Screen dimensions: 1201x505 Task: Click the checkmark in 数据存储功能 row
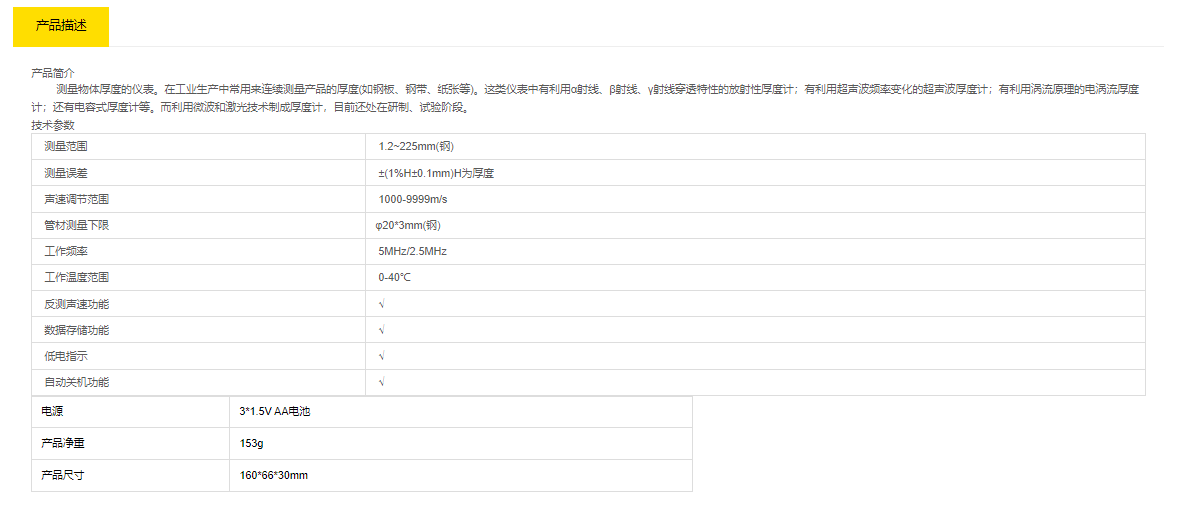pos(382,330)
